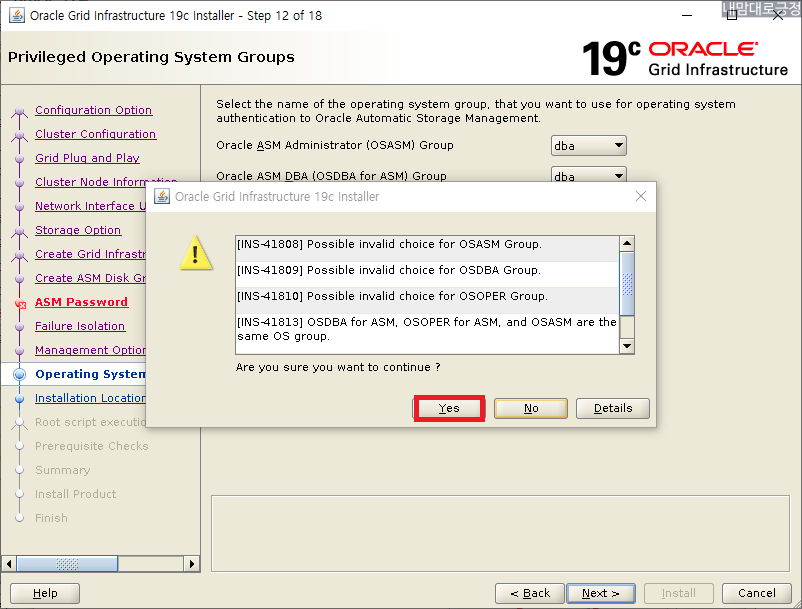Click the step bullet beside Failure Isolation
This screenshot has height=609, width=802.
[x=19, y=326]
